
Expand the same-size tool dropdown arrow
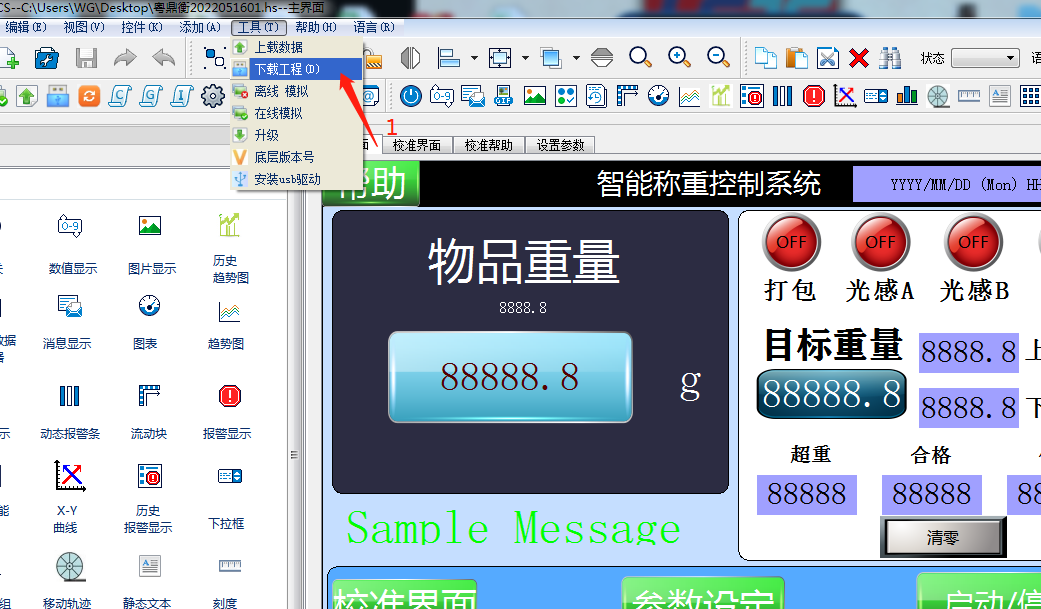[x=525, y=58]
